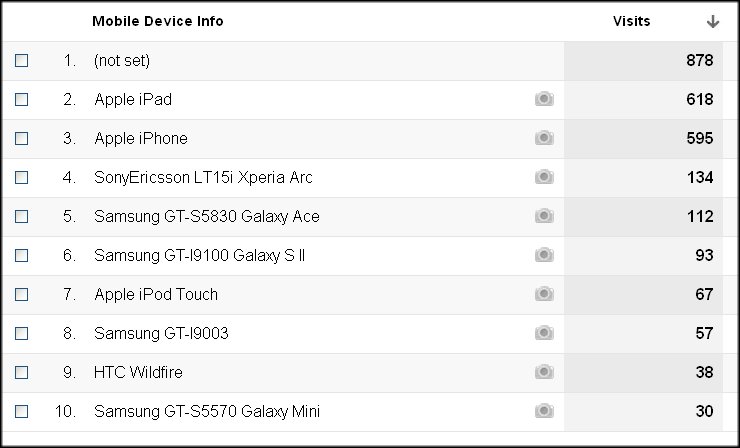
Task: Check the box for the (not set) row
Action: pos(22,60)
